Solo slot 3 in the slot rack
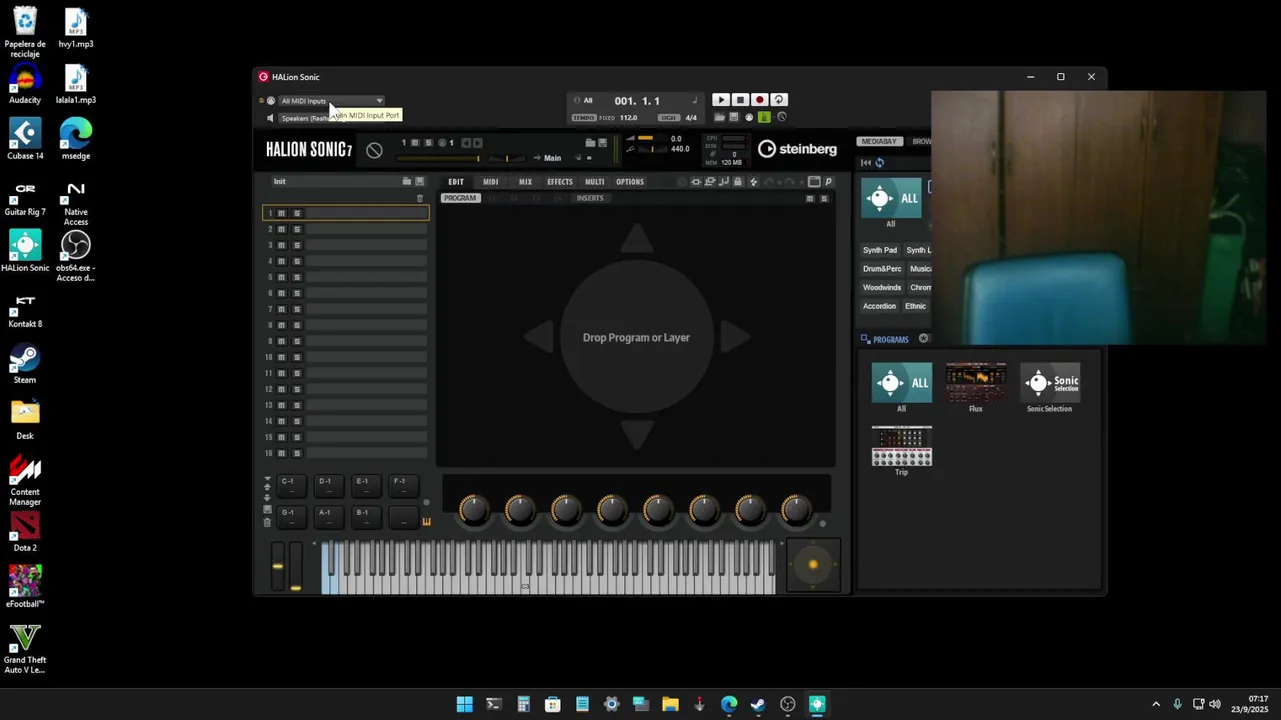The width and height of the screenshot is (1281, 720). click(x=297, y=245)
